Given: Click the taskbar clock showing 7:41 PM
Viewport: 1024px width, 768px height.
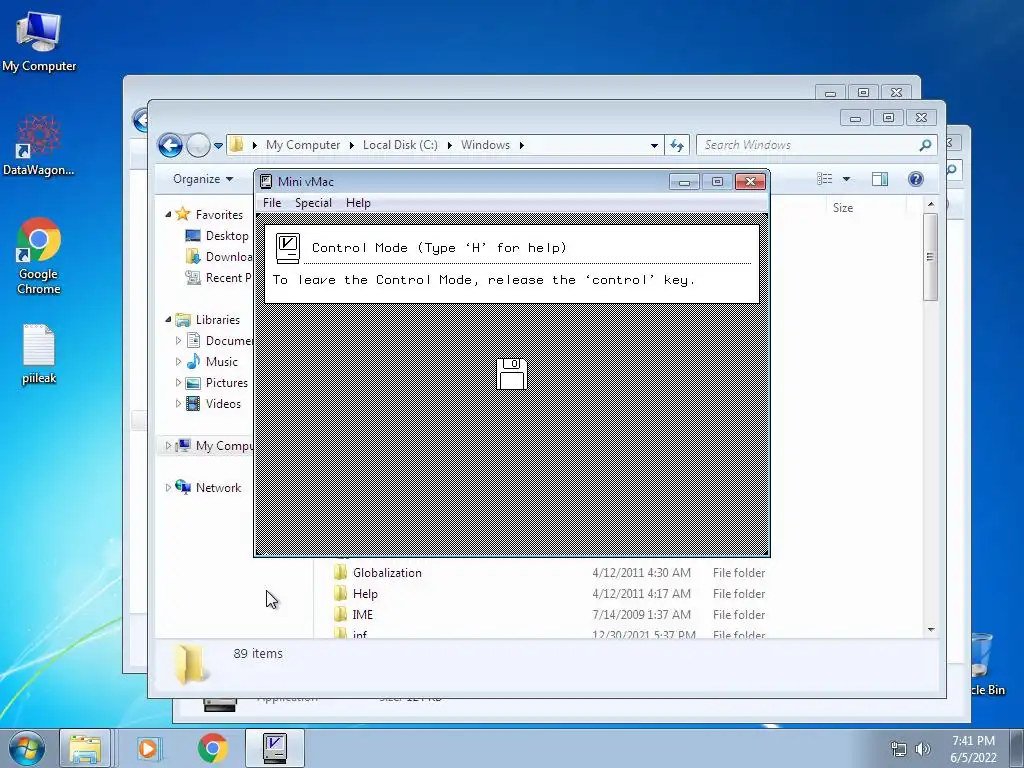Looking at the screenshot, I should [973, 749].
